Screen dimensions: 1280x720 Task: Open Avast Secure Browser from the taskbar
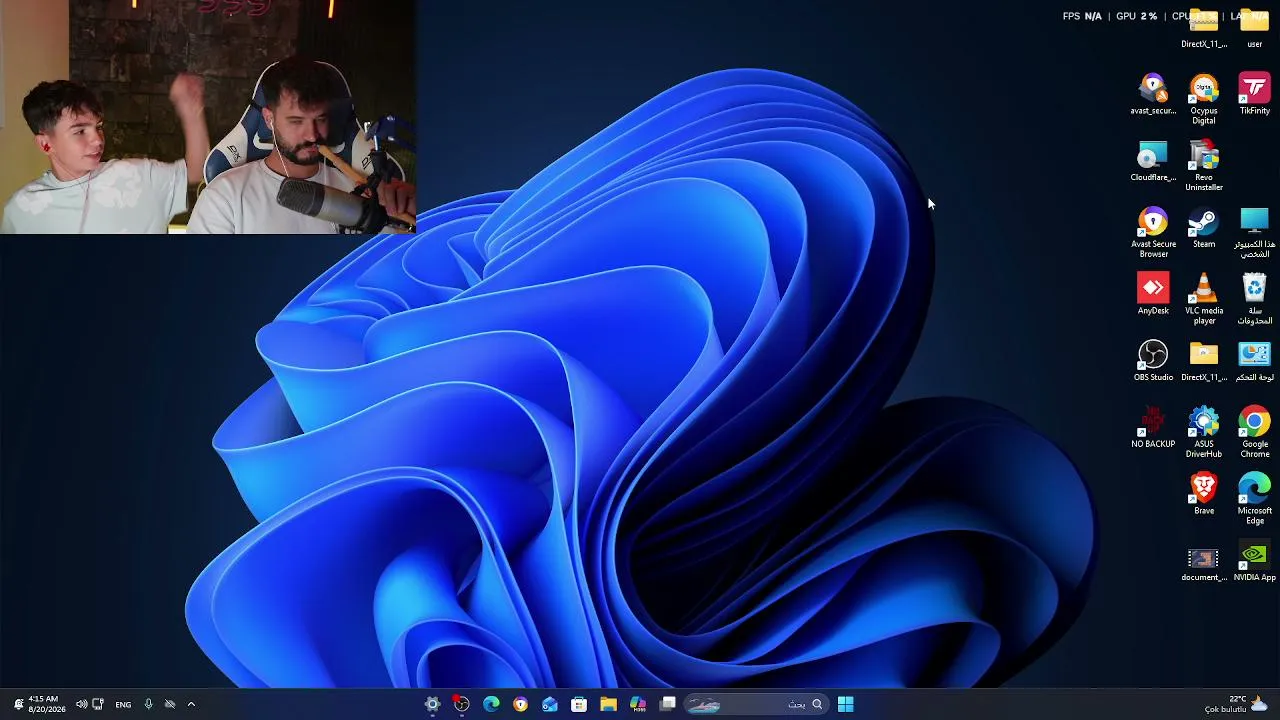(520, 704)
